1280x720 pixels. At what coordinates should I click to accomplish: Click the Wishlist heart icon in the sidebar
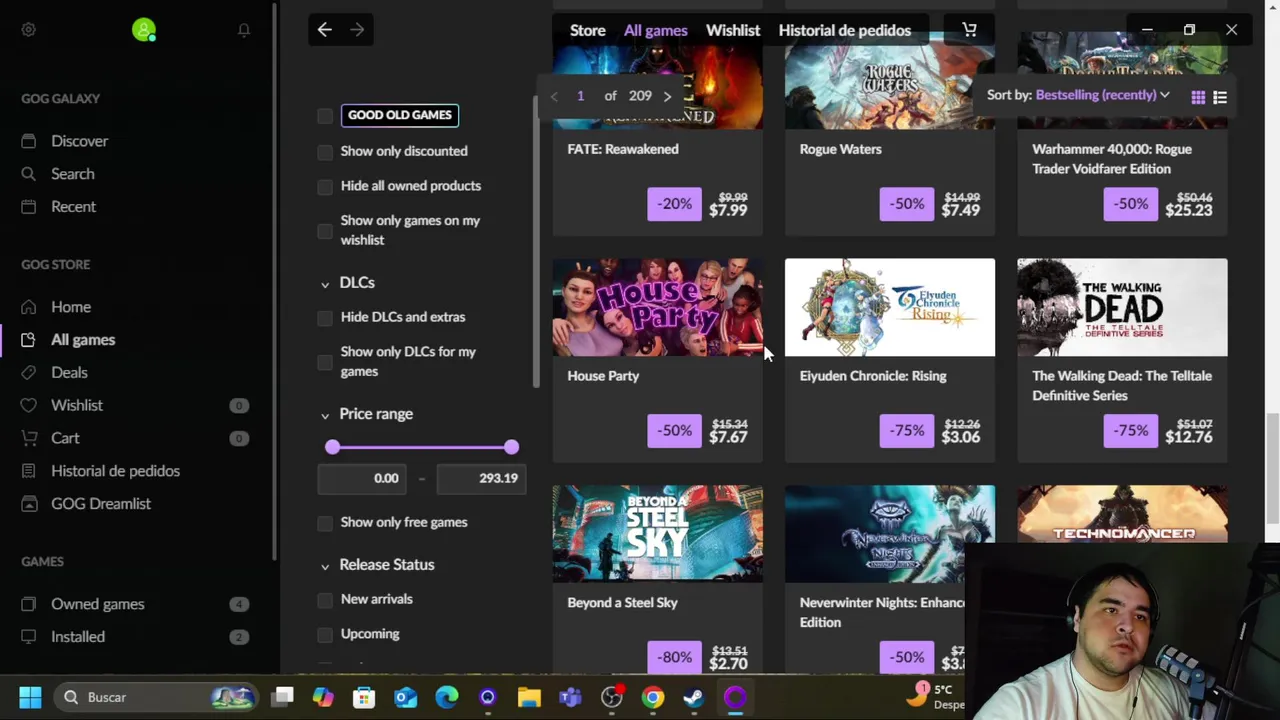(29, 405)
